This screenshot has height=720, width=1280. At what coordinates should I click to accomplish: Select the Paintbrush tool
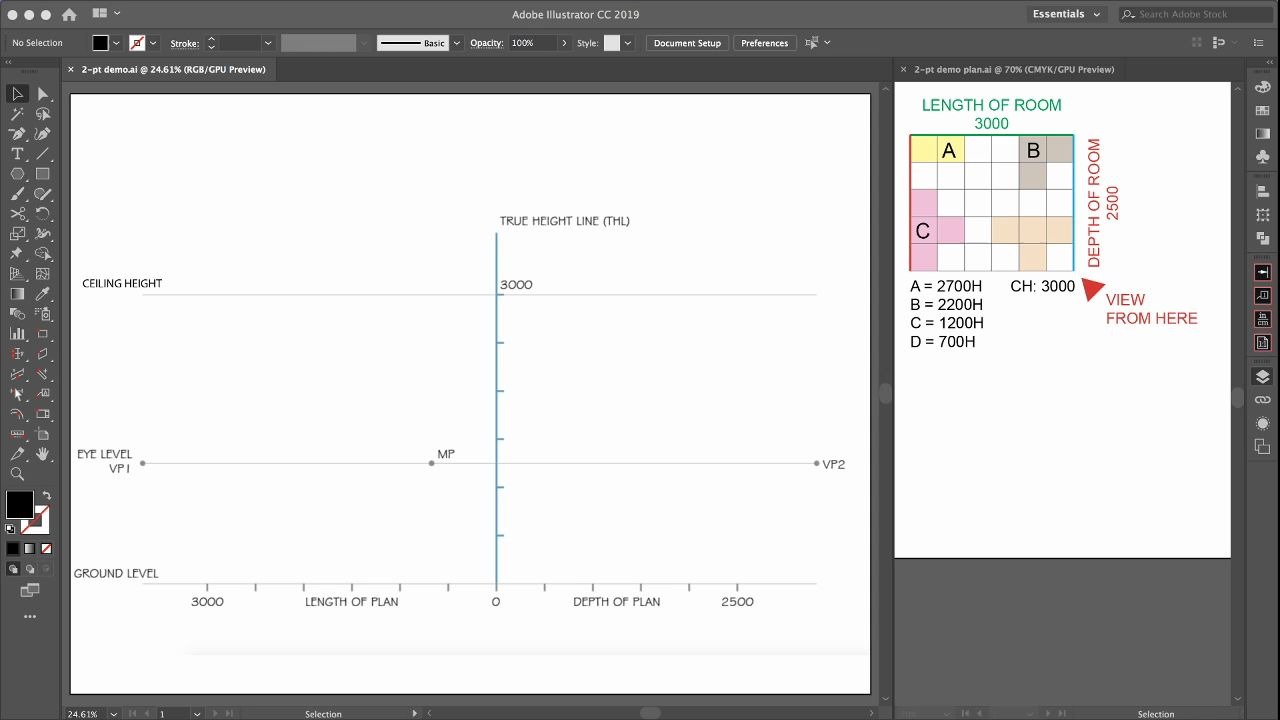pyautogui.click(x=17, y=194)
